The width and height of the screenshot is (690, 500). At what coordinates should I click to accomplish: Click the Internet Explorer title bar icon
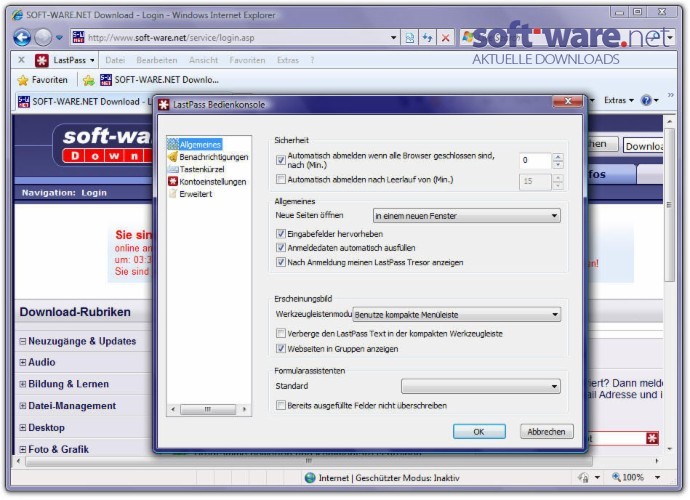pos(18,15)
